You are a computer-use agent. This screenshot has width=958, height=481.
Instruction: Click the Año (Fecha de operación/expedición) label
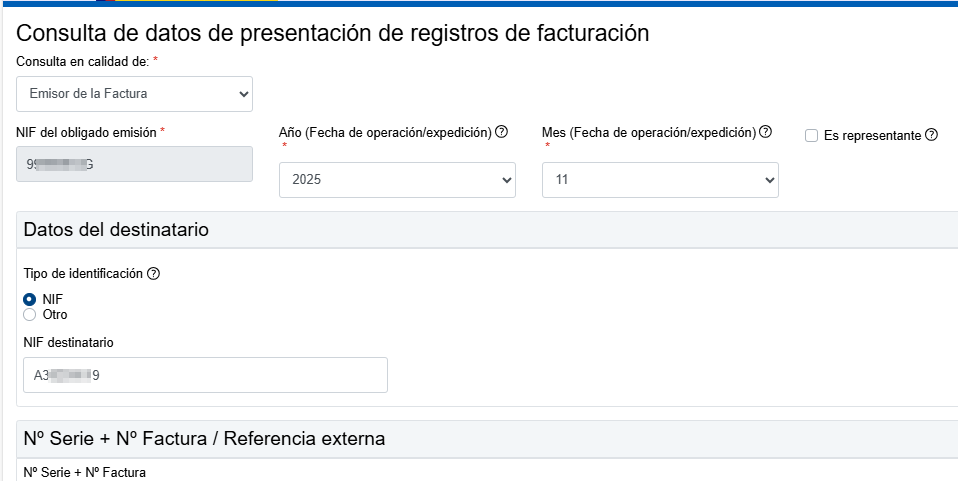click(x=384, y=132)
